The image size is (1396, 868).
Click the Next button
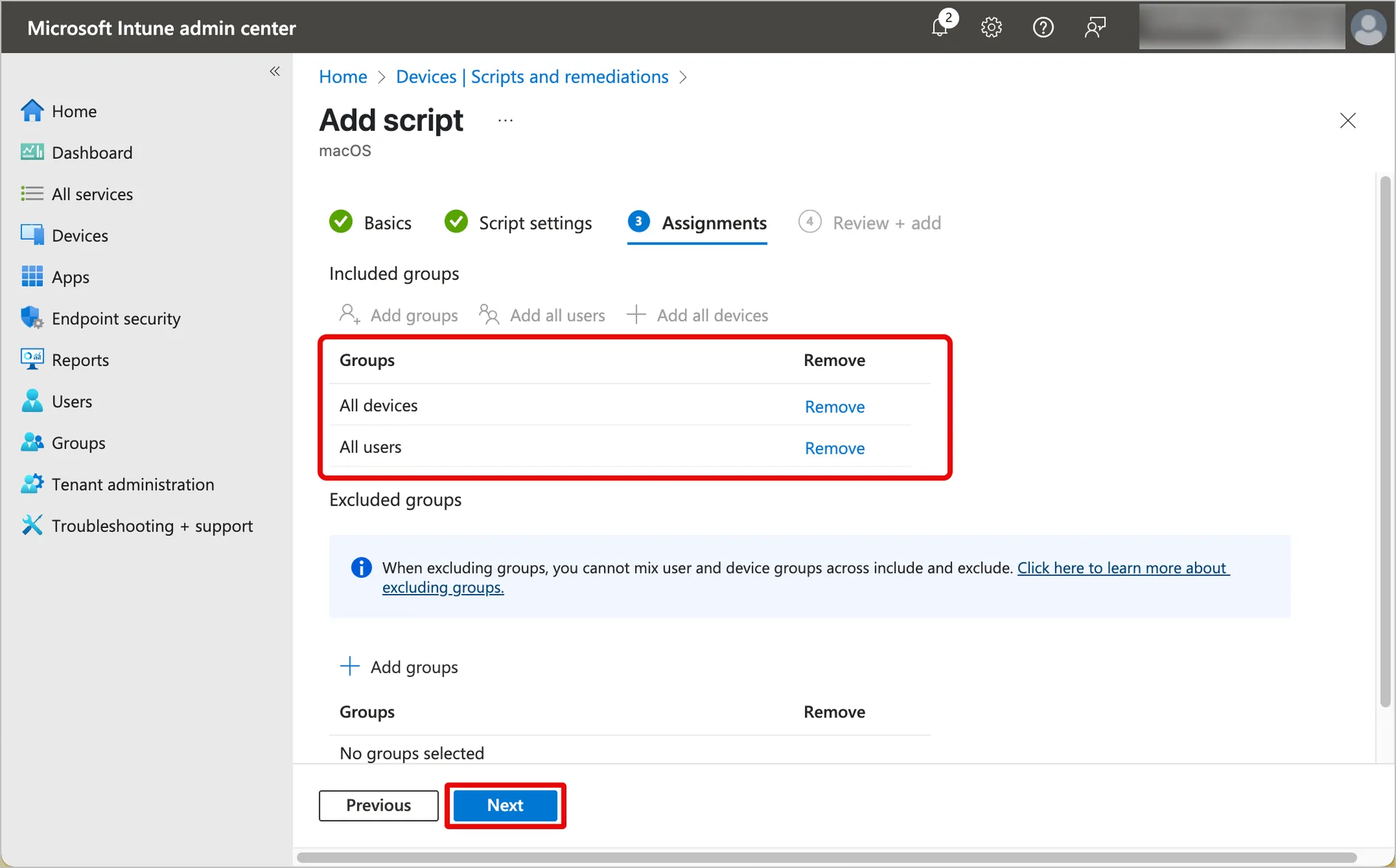pyautogui.click(x=505, y=805)
